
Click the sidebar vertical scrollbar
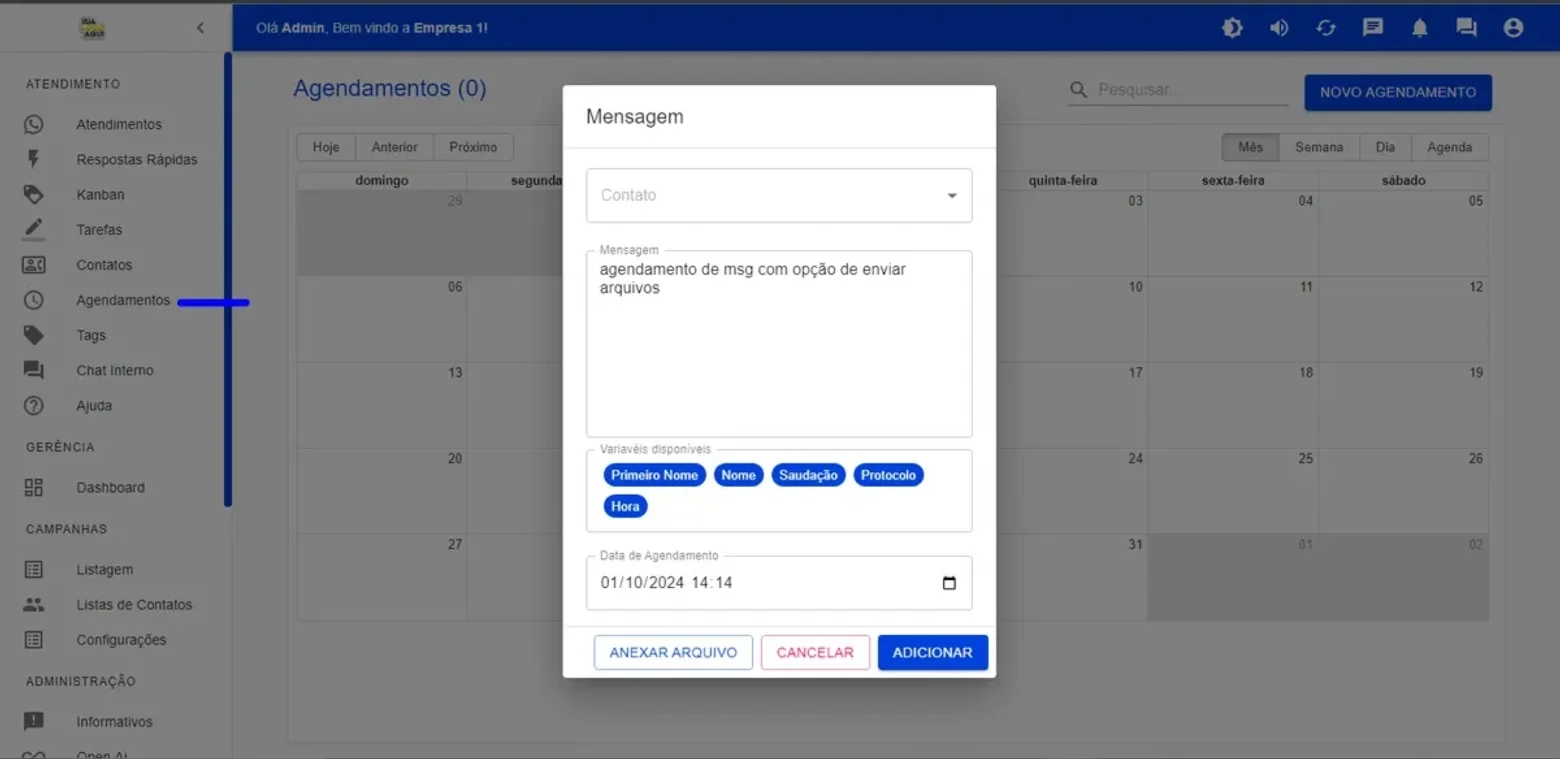228,280
